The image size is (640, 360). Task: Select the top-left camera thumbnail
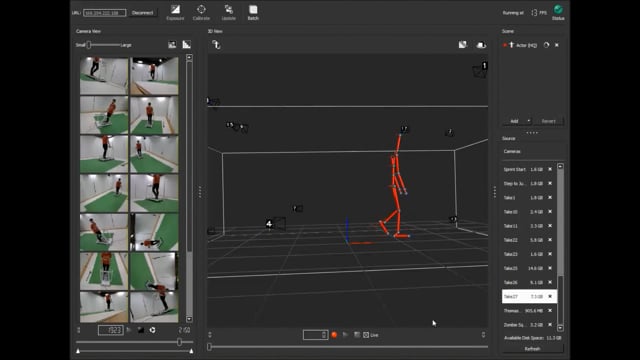(104, 76)
